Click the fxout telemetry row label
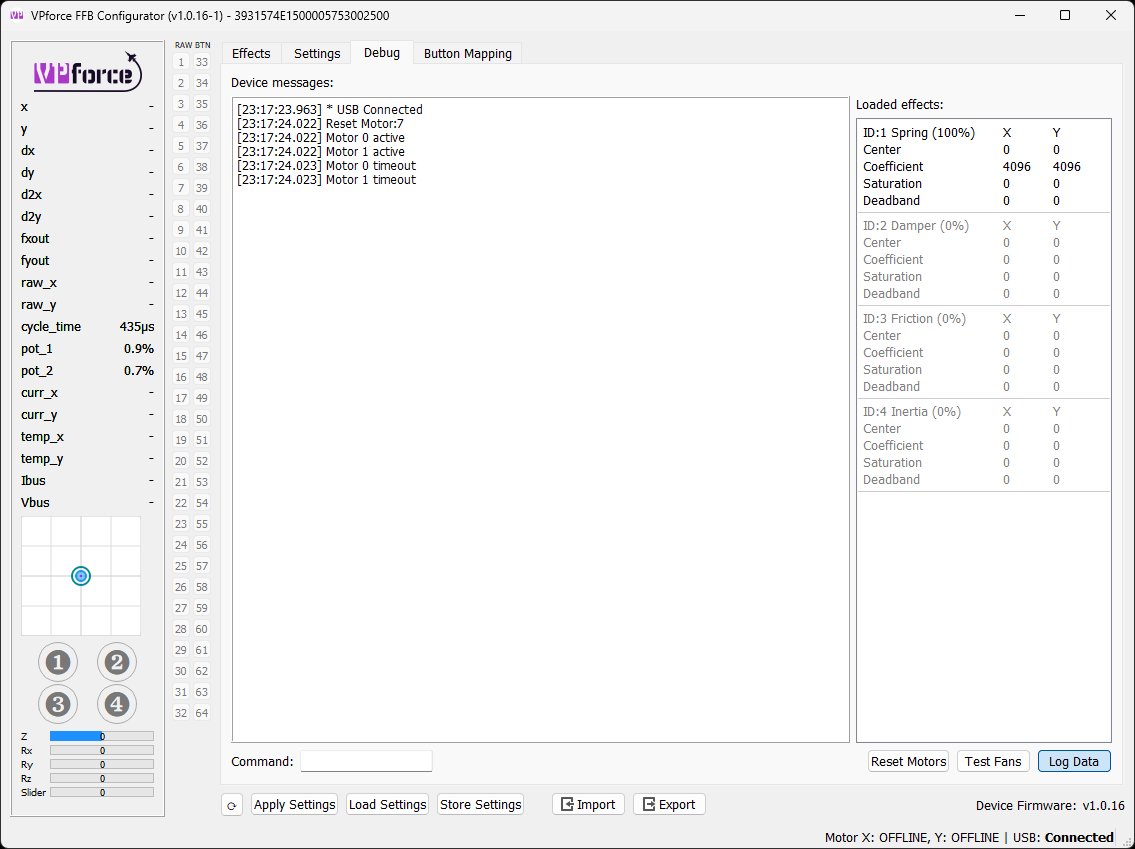The image size is (1135, 849). pyautogui.click(x=35, y=239)
